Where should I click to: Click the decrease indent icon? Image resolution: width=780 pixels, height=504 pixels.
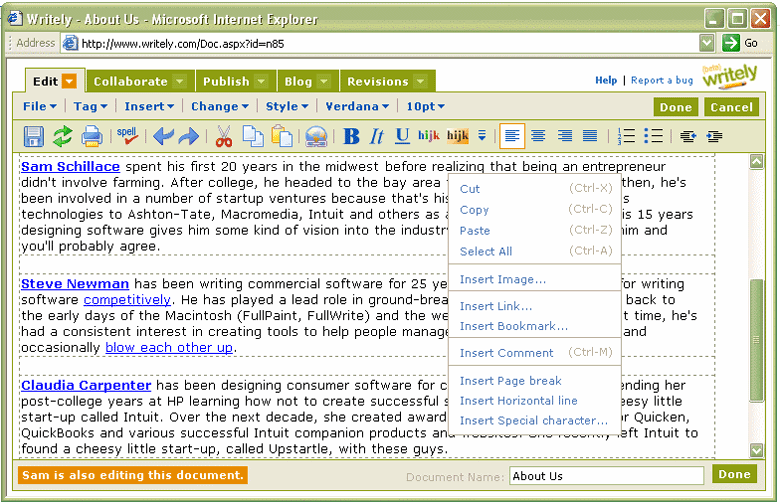coord(688,136)
